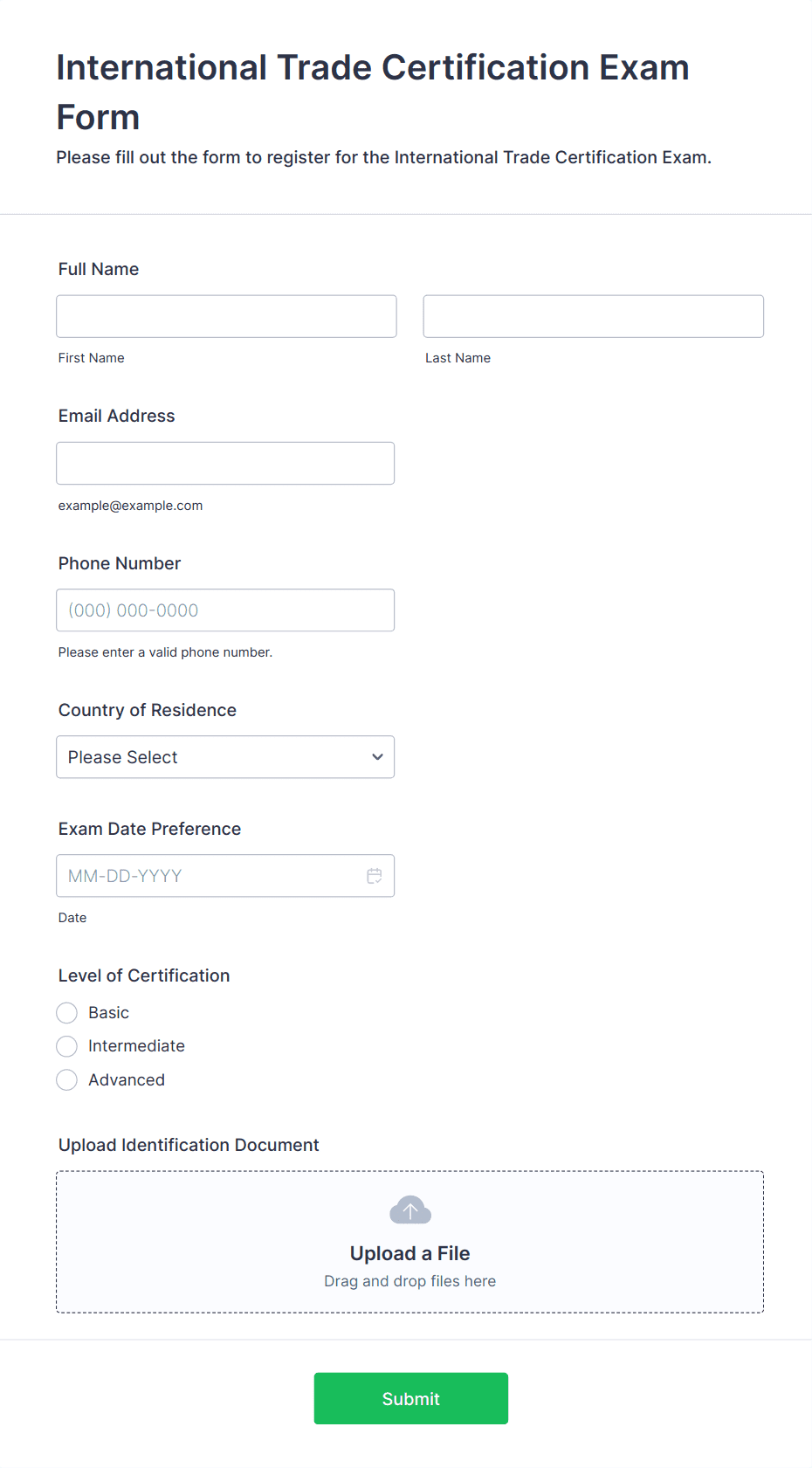This screenshot has width=812, height=1468.
Task: Pick the Advanced certification option
Action: point(67,1080)
